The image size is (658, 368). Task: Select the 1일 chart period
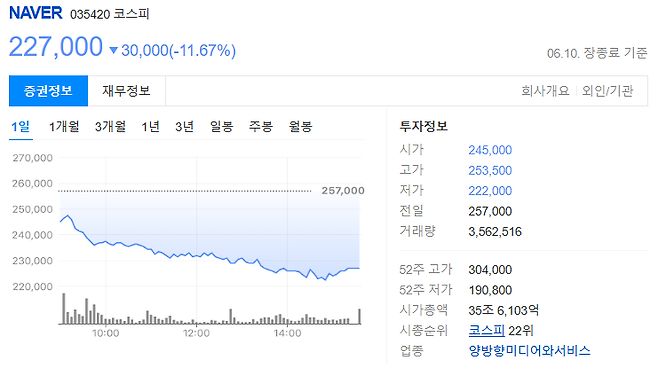tap(21, 126)
